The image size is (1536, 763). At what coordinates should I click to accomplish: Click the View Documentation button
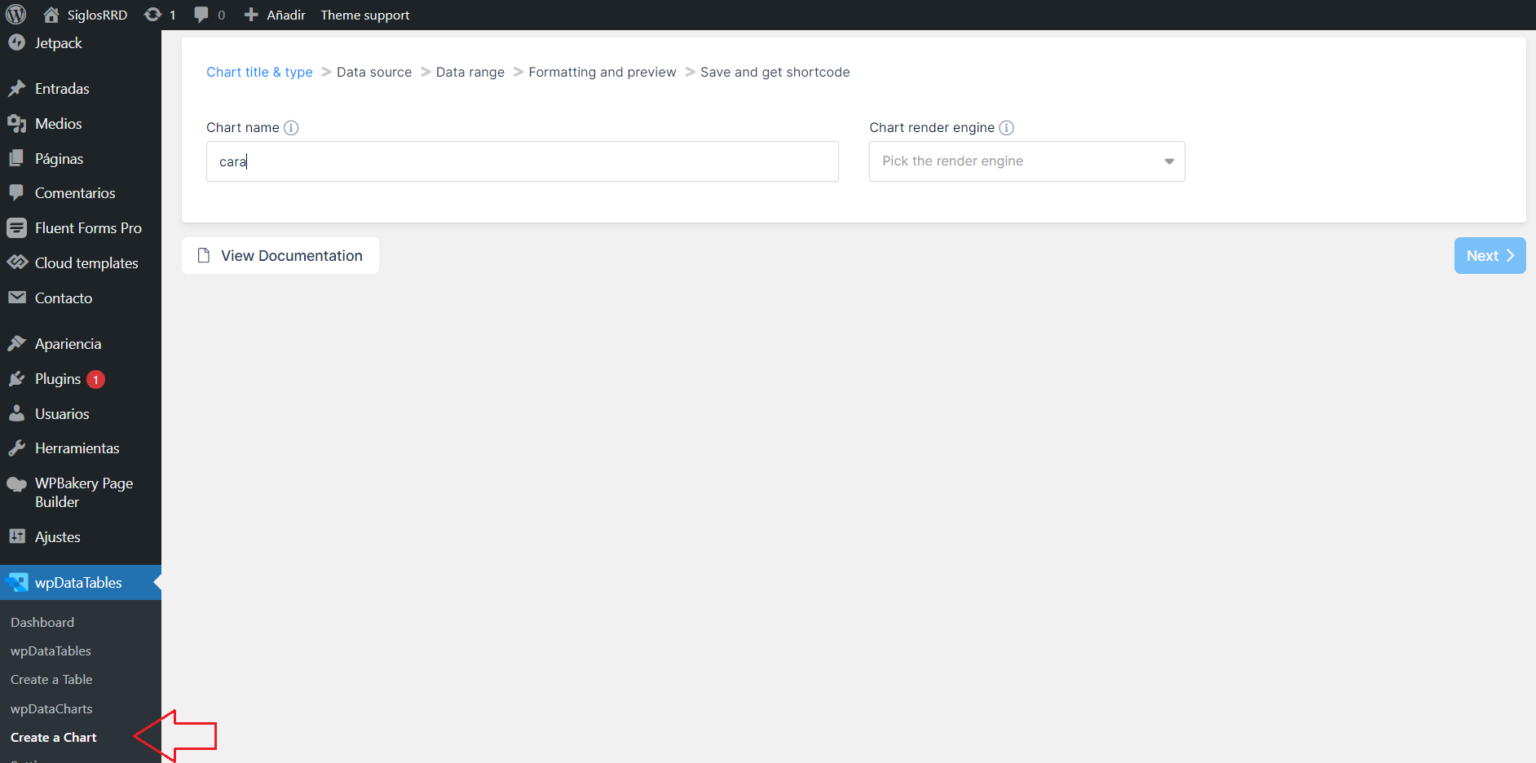[280, 256]
